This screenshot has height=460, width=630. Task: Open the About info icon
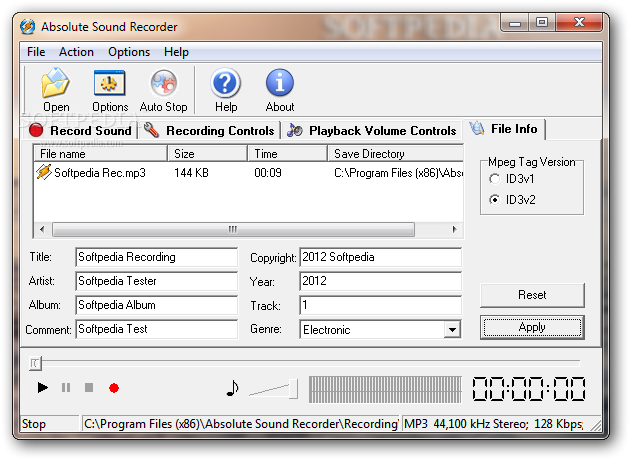point(280,83)
